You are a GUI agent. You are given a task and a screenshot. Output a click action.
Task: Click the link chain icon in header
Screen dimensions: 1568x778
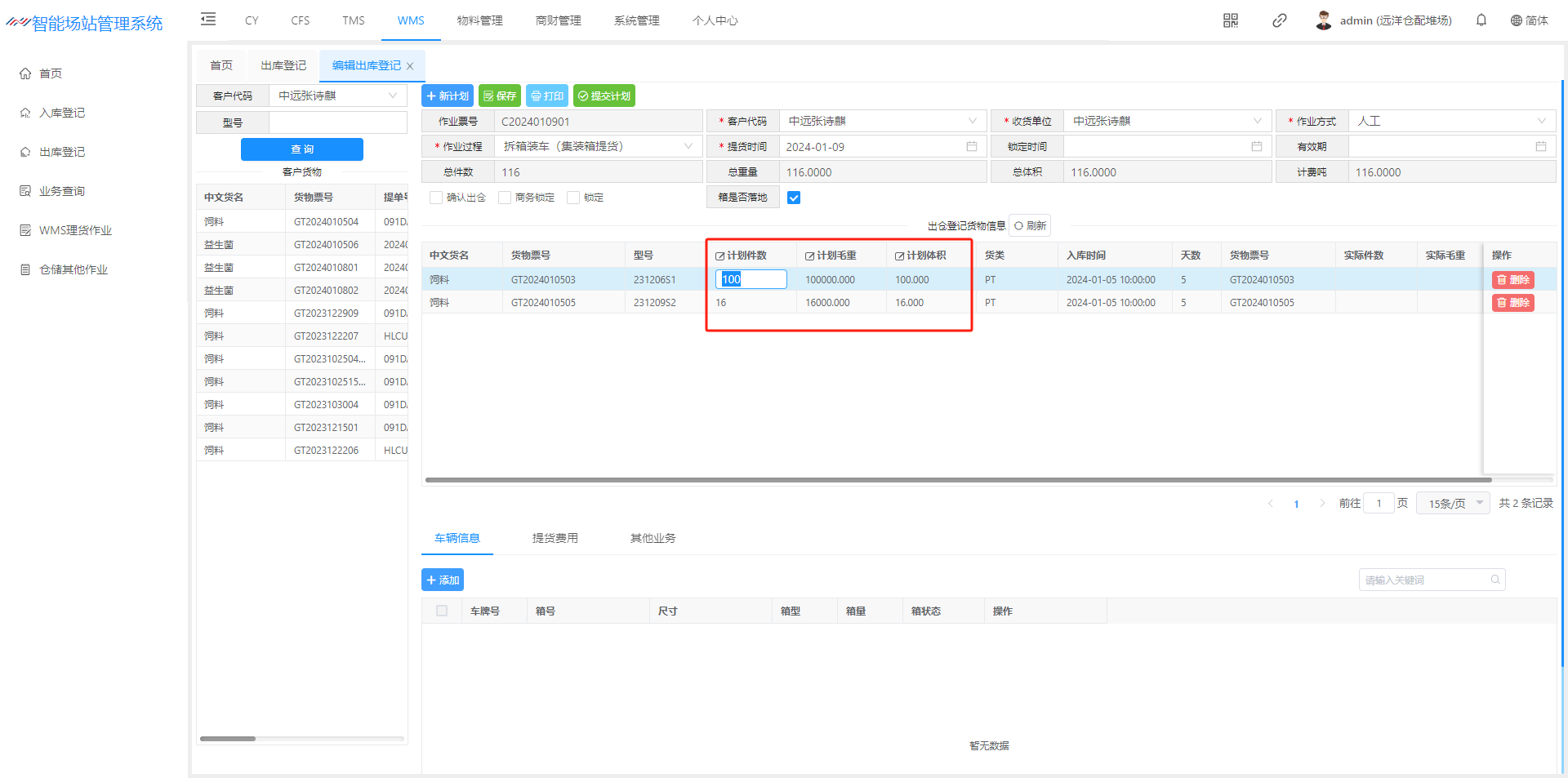1279,20
